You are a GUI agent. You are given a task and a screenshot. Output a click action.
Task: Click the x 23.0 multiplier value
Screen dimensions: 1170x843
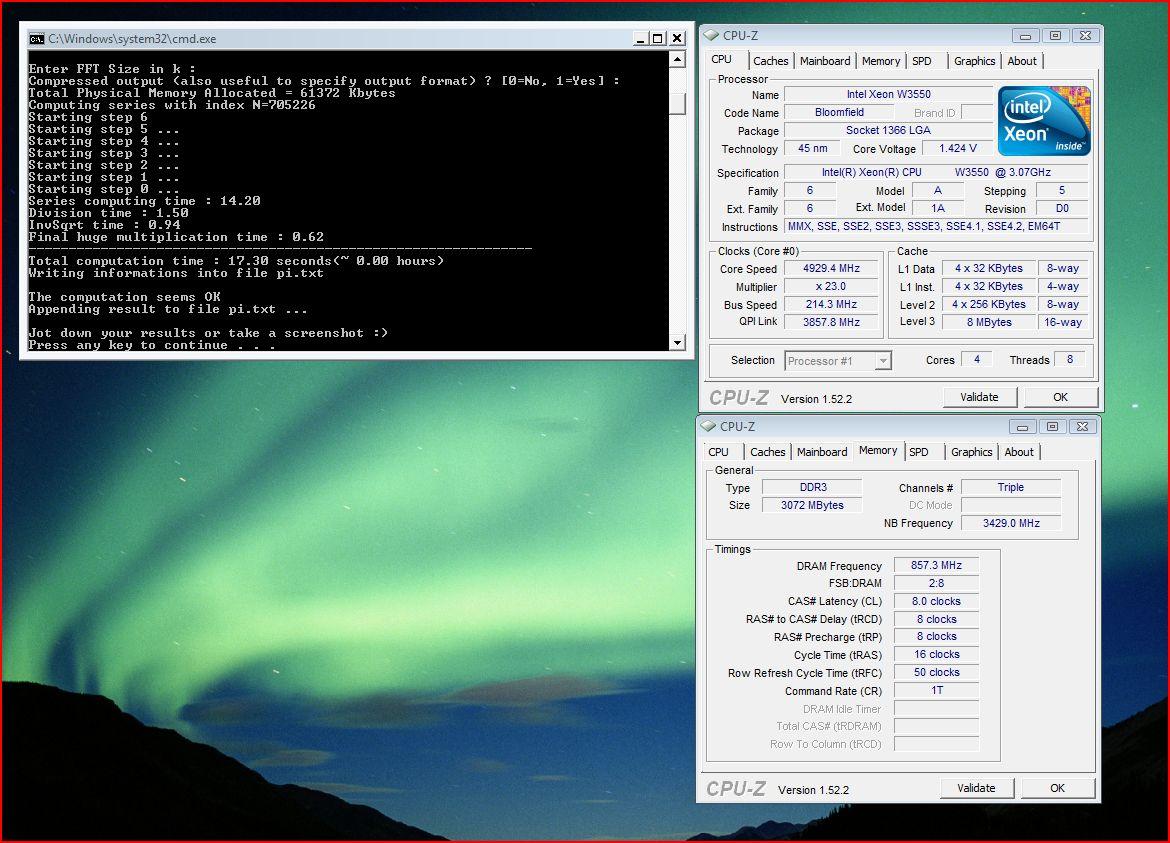tap(831, 286)
